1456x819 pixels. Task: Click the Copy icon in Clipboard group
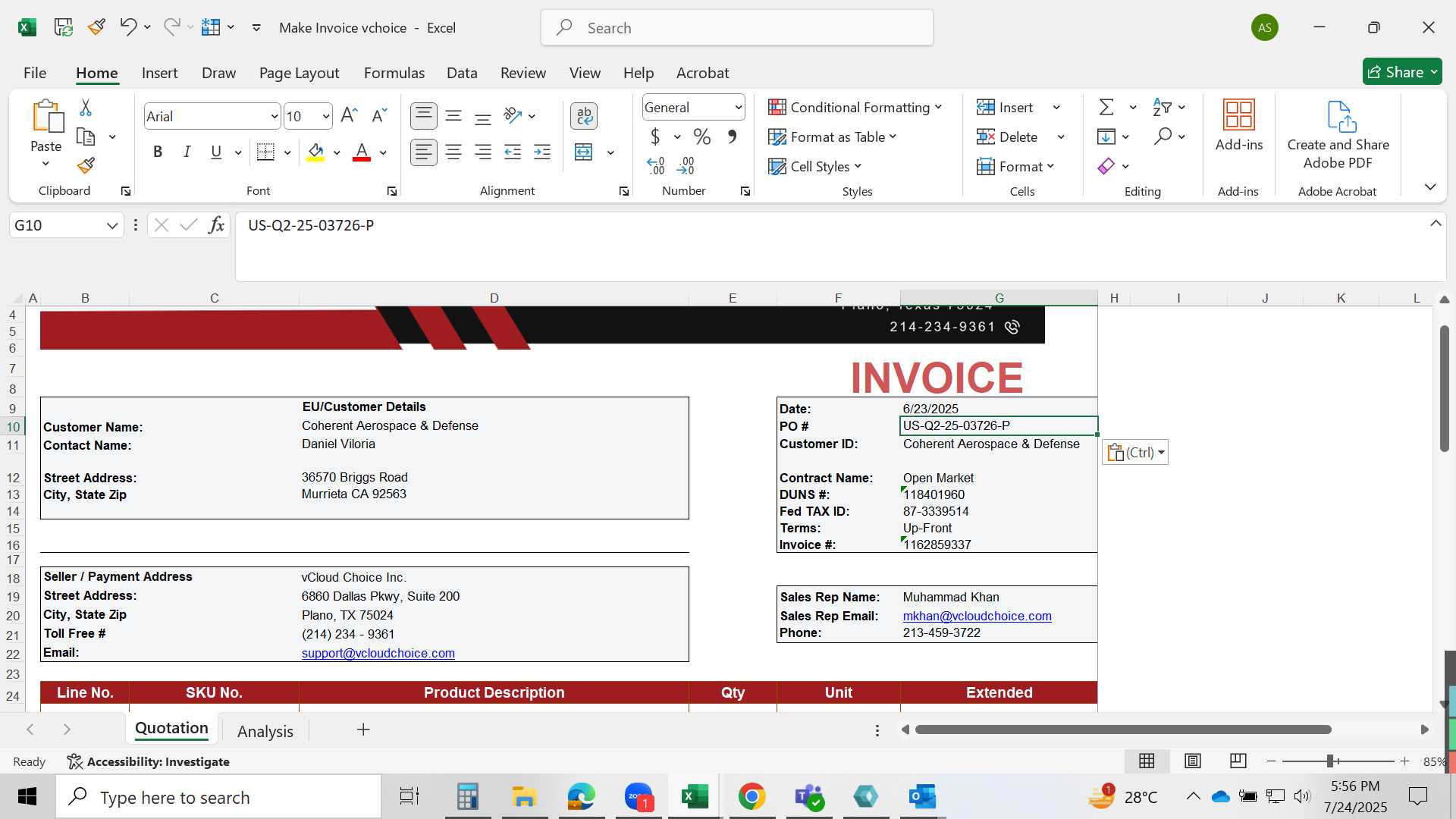pos(86,136)
